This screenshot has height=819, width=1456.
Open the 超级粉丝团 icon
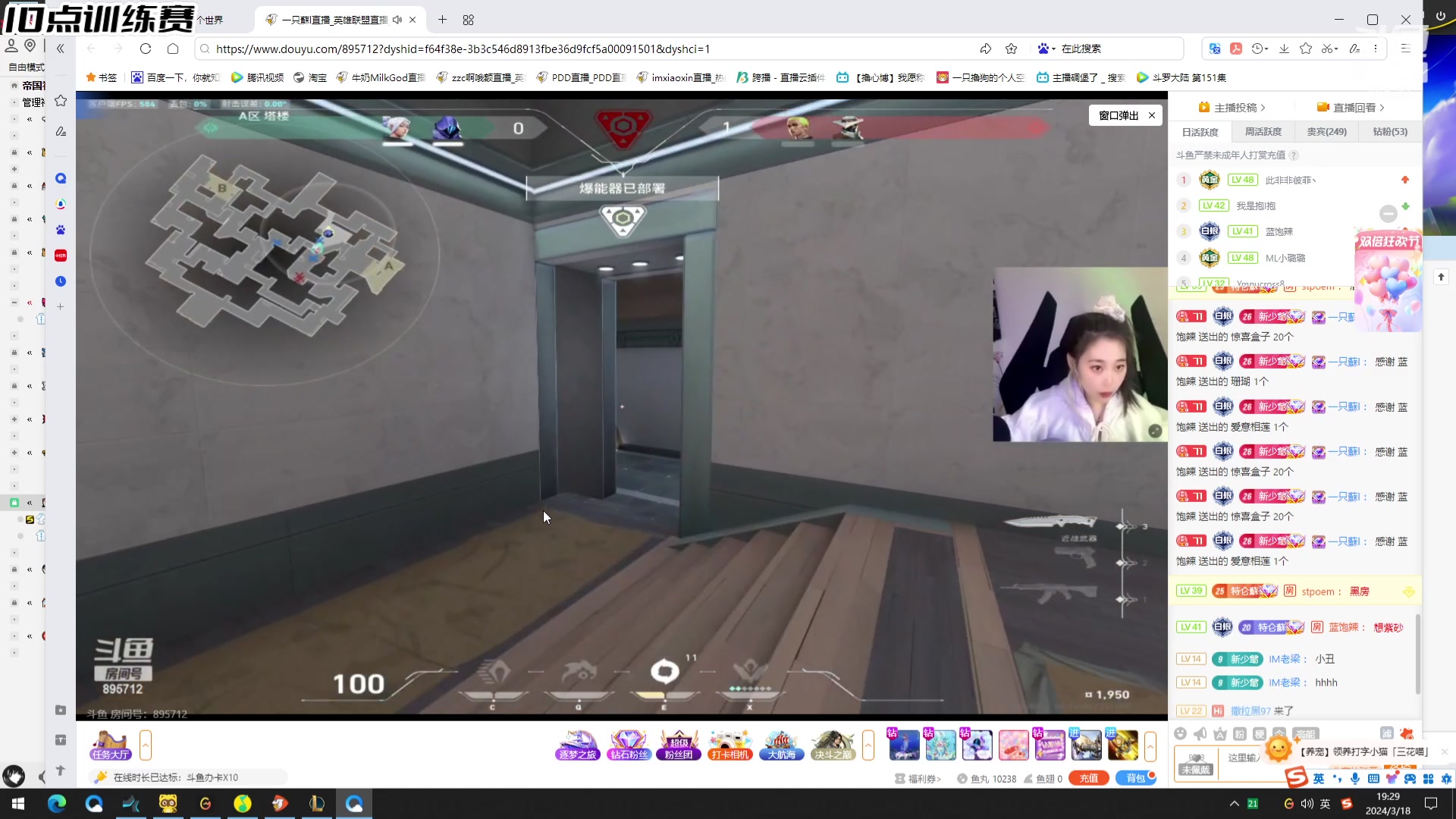(x=679, y=745)
